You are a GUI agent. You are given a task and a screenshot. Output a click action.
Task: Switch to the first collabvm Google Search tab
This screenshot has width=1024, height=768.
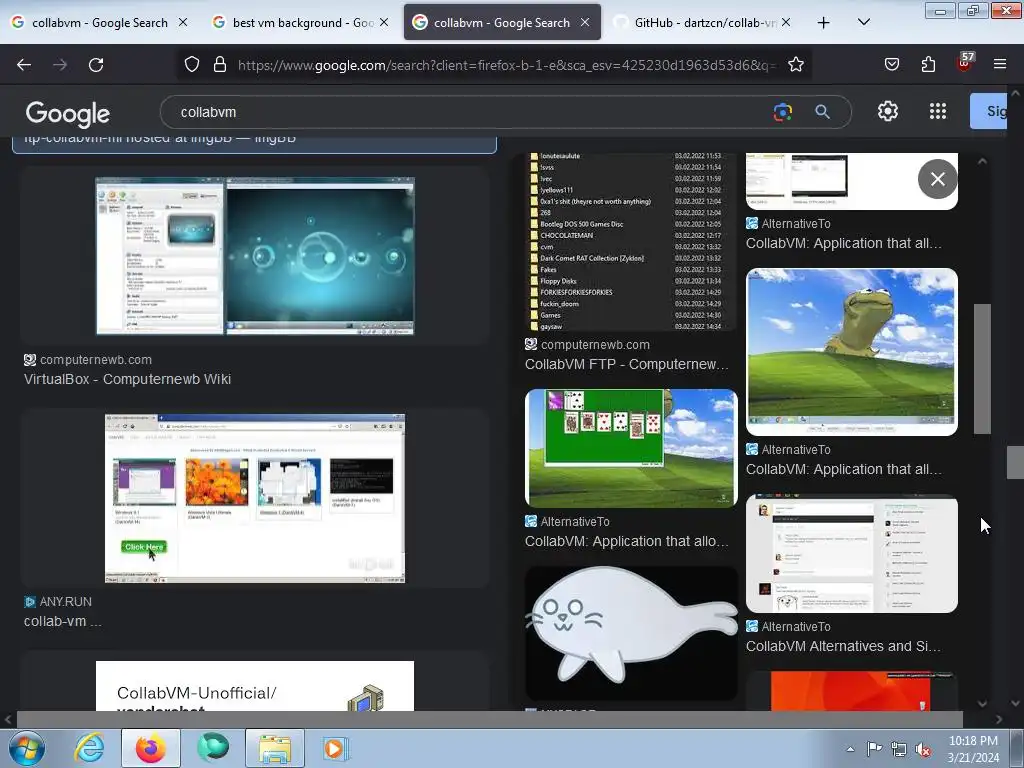(x=100, y=22)
